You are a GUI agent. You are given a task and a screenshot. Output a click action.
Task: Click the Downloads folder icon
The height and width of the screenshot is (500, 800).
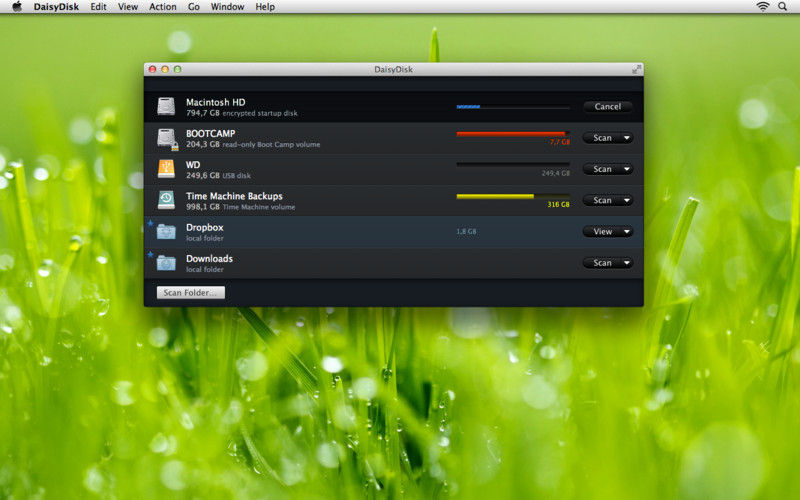click(166, 263)
